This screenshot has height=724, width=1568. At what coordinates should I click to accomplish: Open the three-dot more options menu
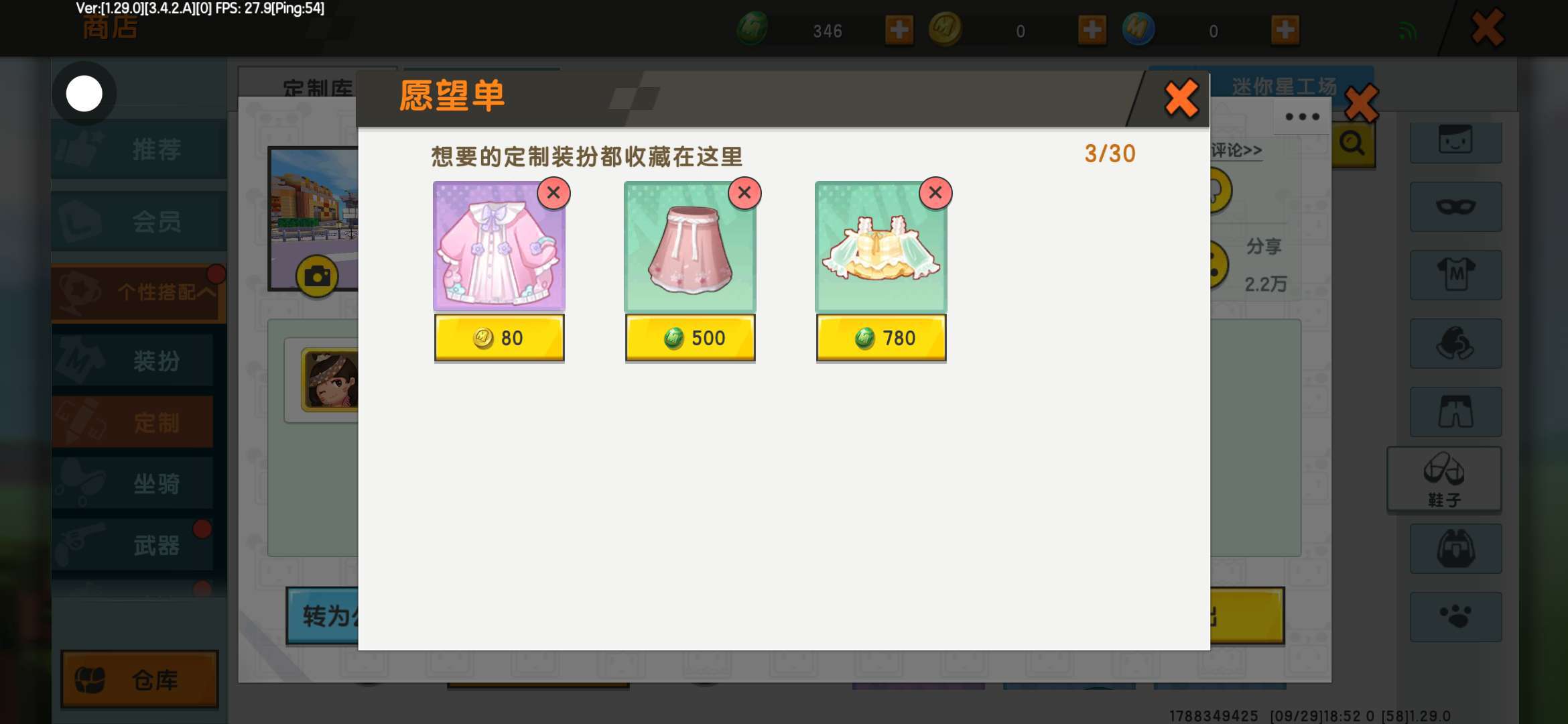coord(1302,117)
